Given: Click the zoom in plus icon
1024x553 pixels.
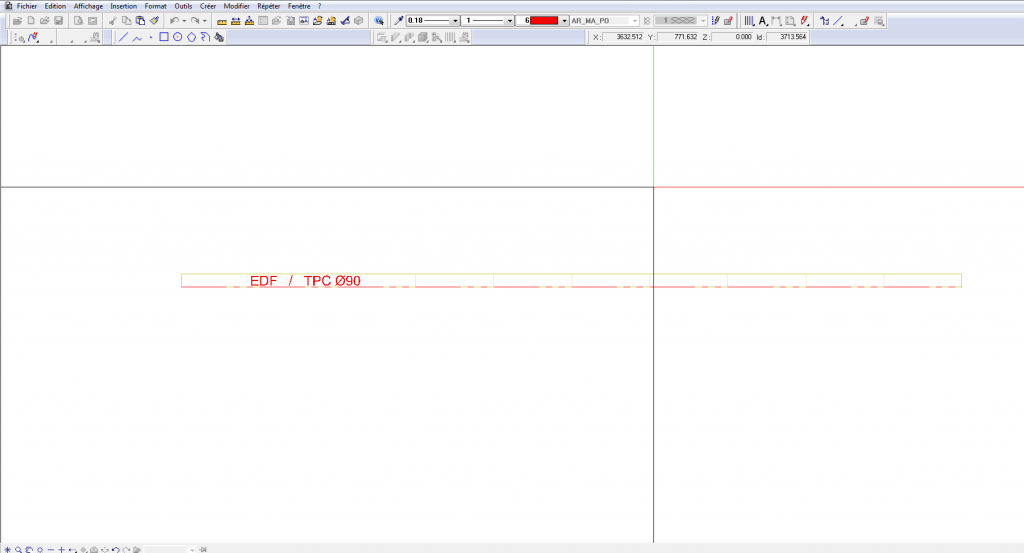Looking at the screenshot, I should tap(61, 550).
